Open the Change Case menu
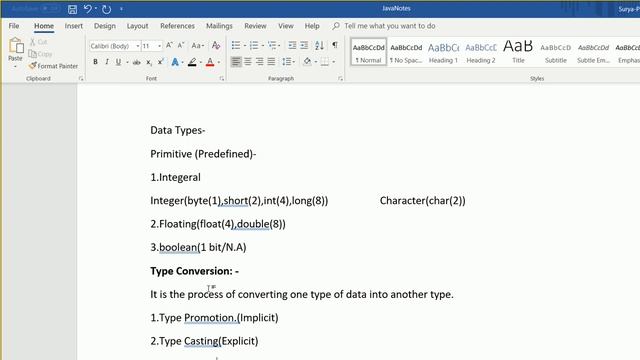 click(x=198, y=46)
